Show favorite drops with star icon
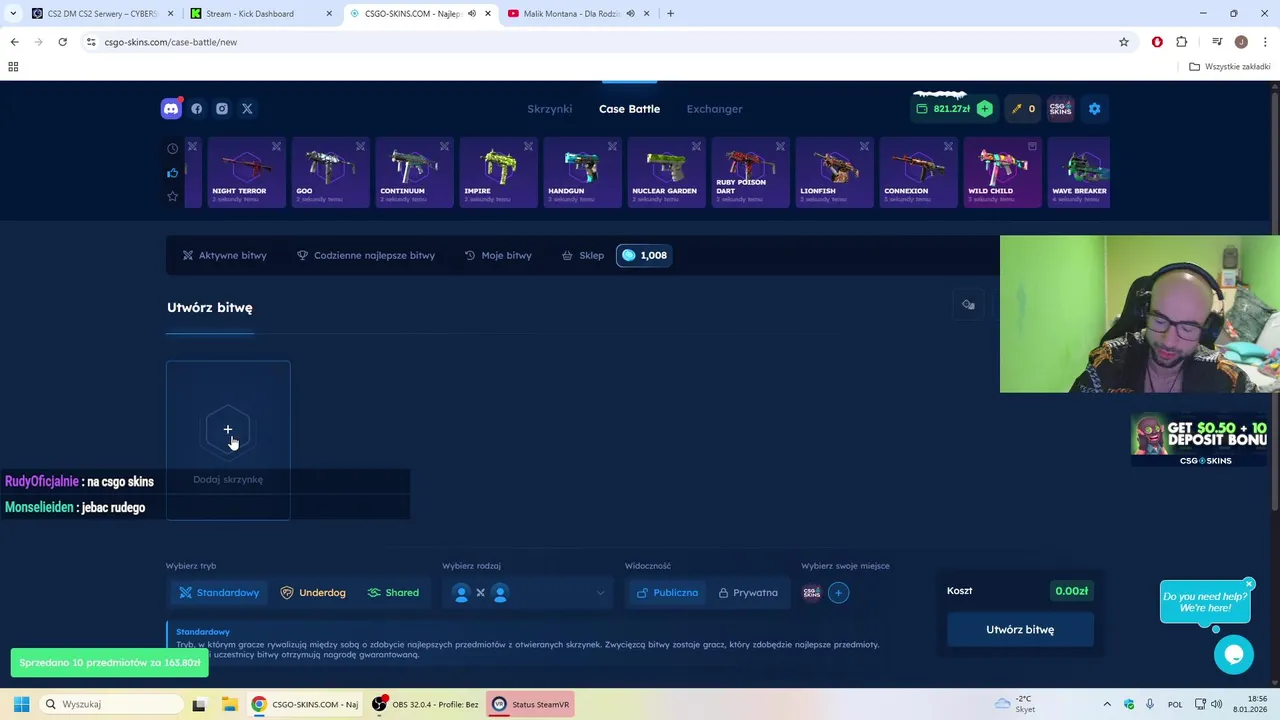The image size is (1280, 720). pos(172,196)
